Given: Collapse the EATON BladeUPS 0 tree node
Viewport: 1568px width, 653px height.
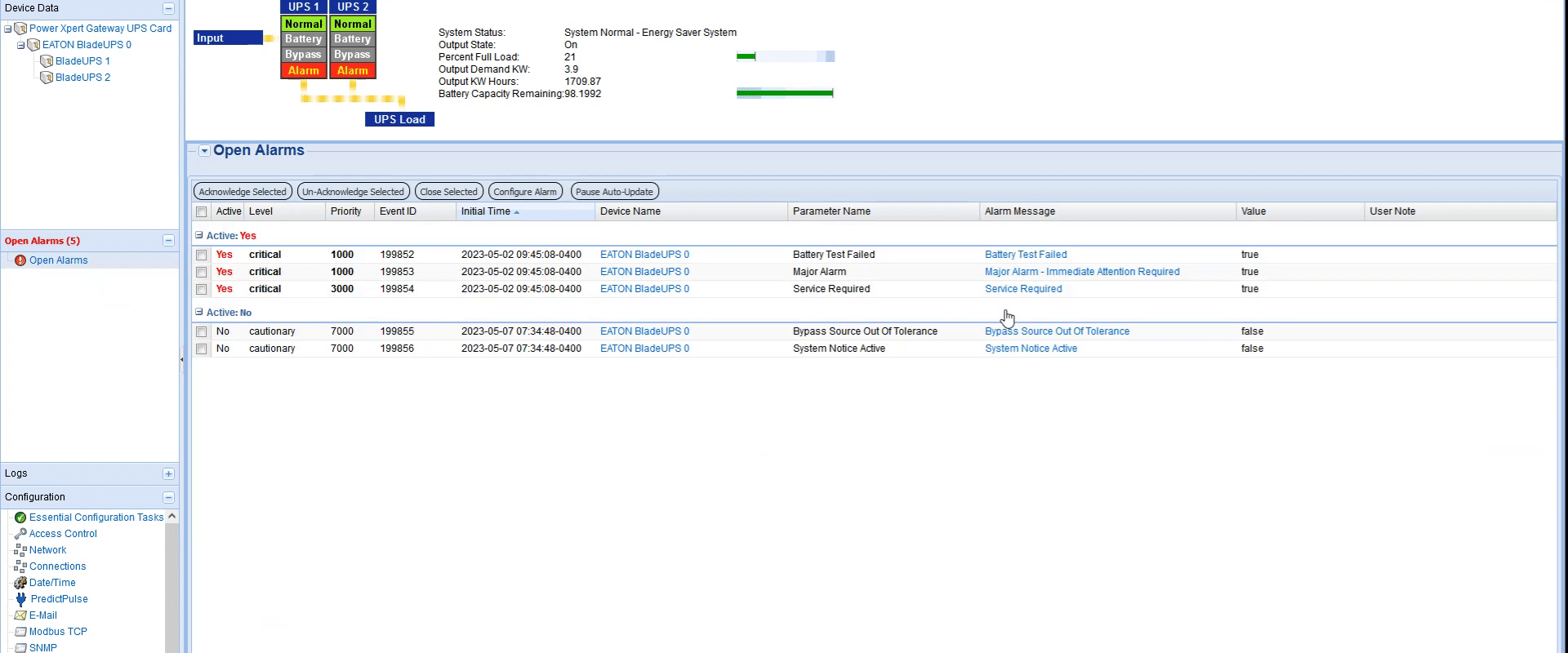Looking at the screenshot, I should click(20, 45).
